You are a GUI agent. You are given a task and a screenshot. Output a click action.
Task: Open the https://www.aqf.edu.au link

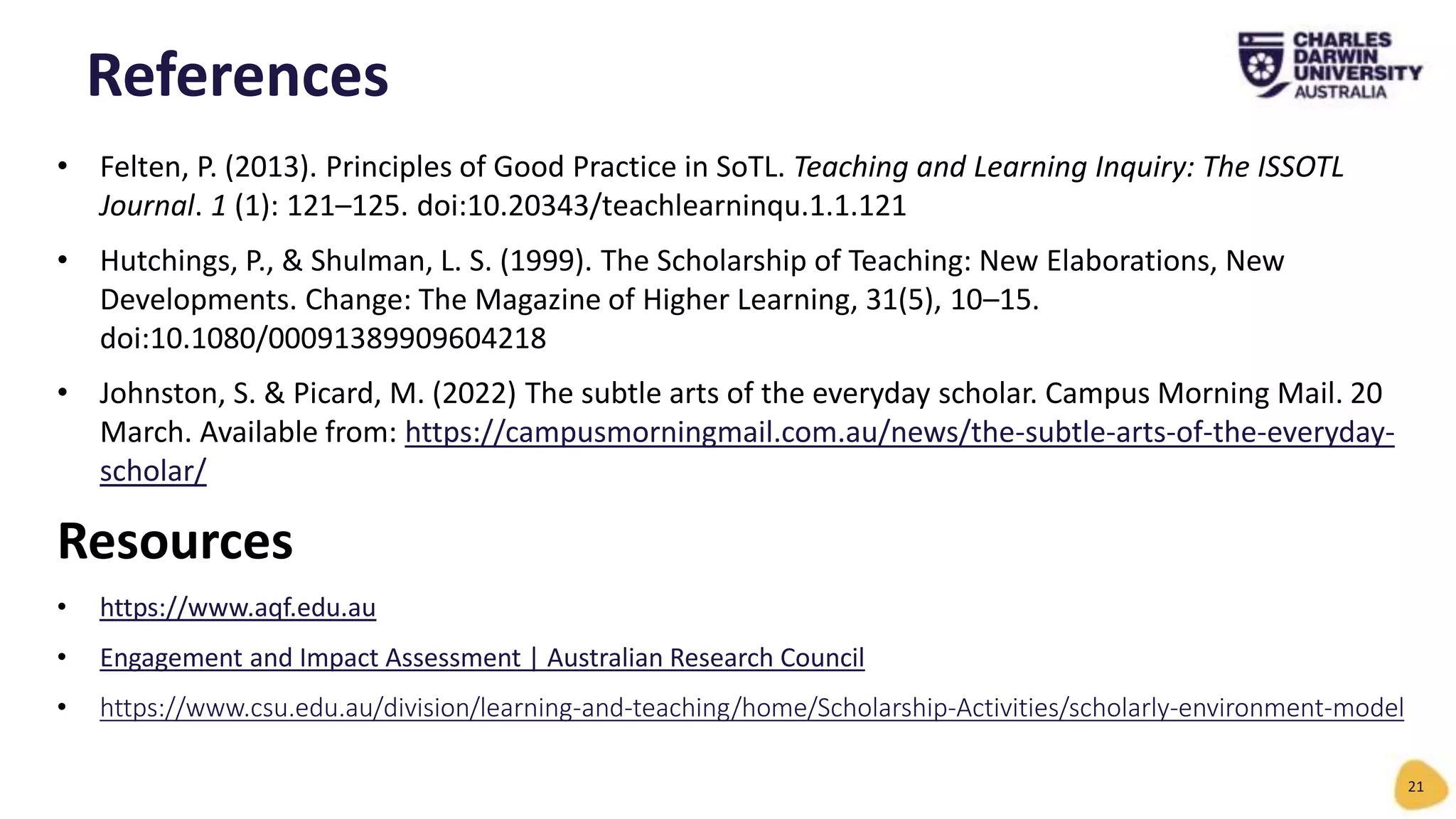[x=237, y=608]
